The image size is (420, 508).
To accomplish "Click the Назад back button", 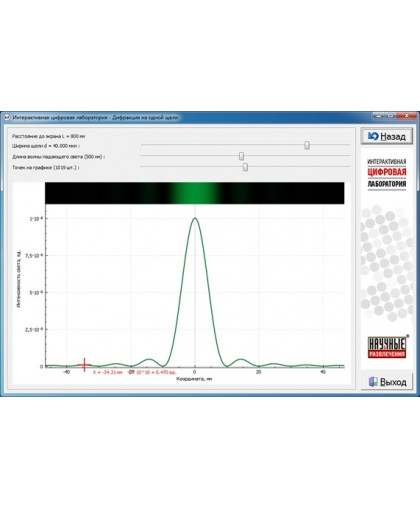I will (386, 136).
